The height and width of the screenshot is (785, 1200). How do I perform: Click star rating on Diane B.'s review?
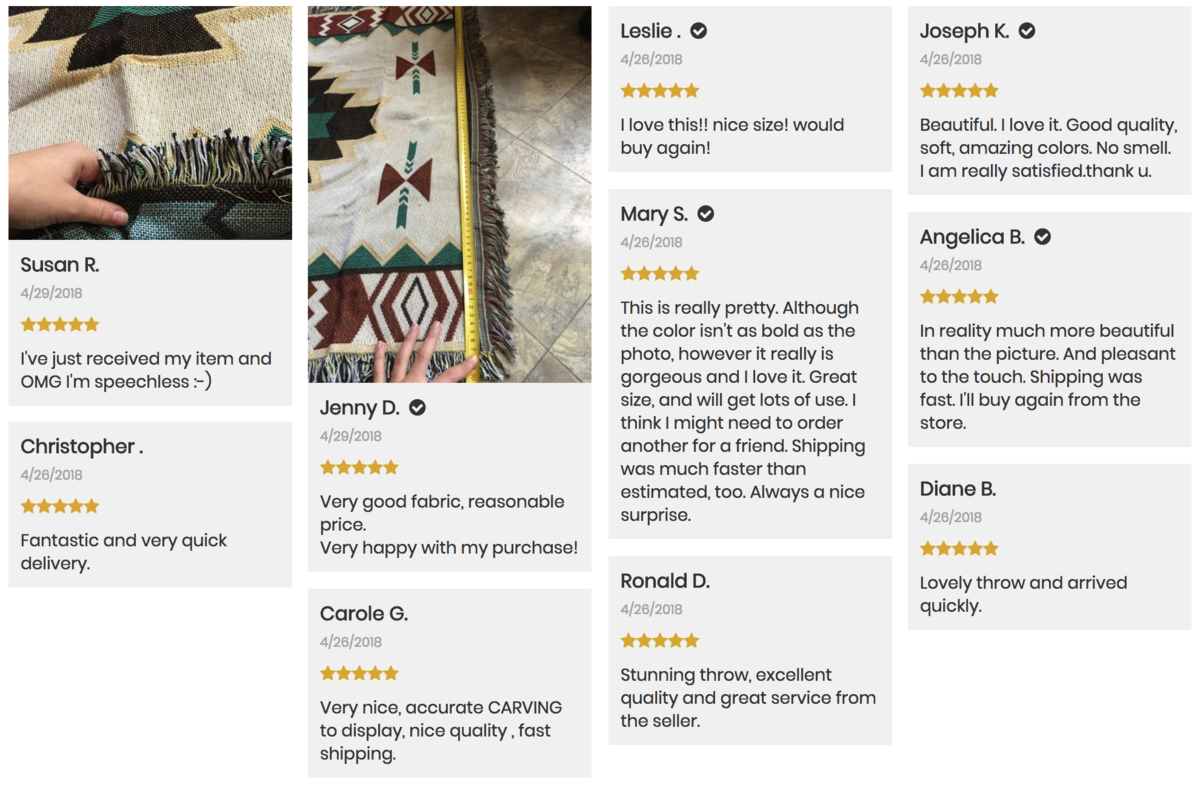coord(959,549)
